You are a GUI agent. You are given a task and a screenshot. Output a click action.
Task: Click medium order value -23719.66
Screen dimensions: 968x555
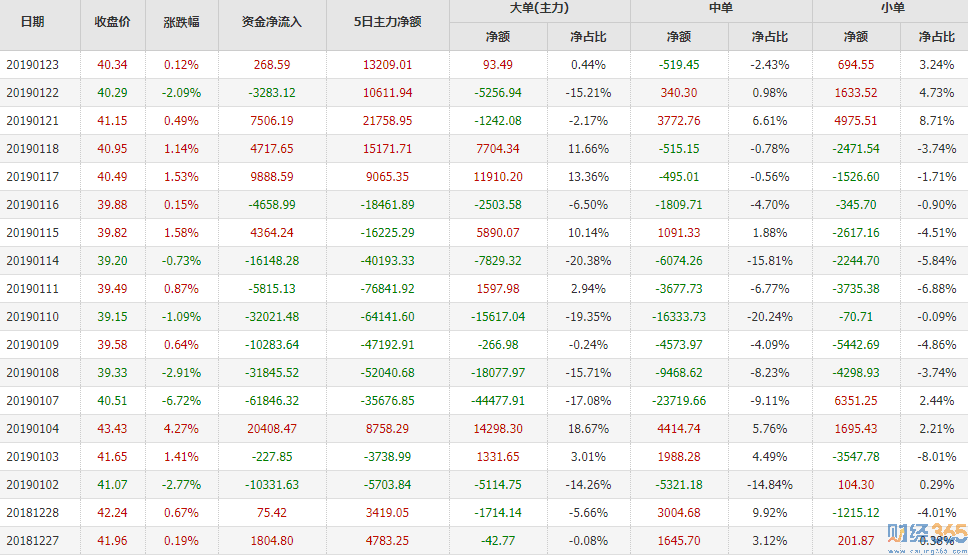click(679, 401)
